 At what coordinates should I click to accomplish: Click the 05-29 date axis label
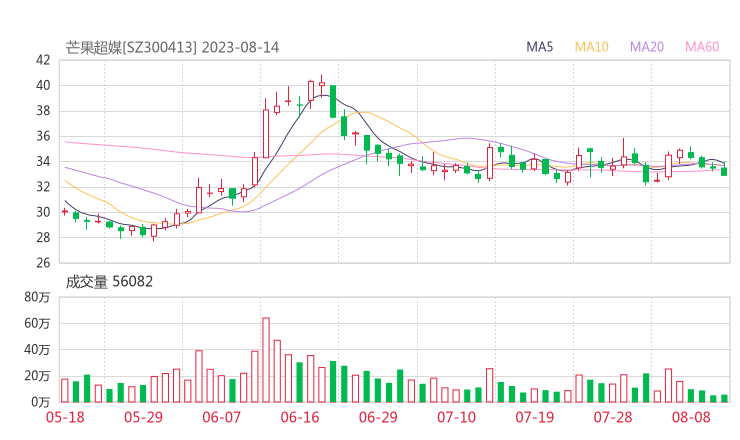tap(143, 417)
